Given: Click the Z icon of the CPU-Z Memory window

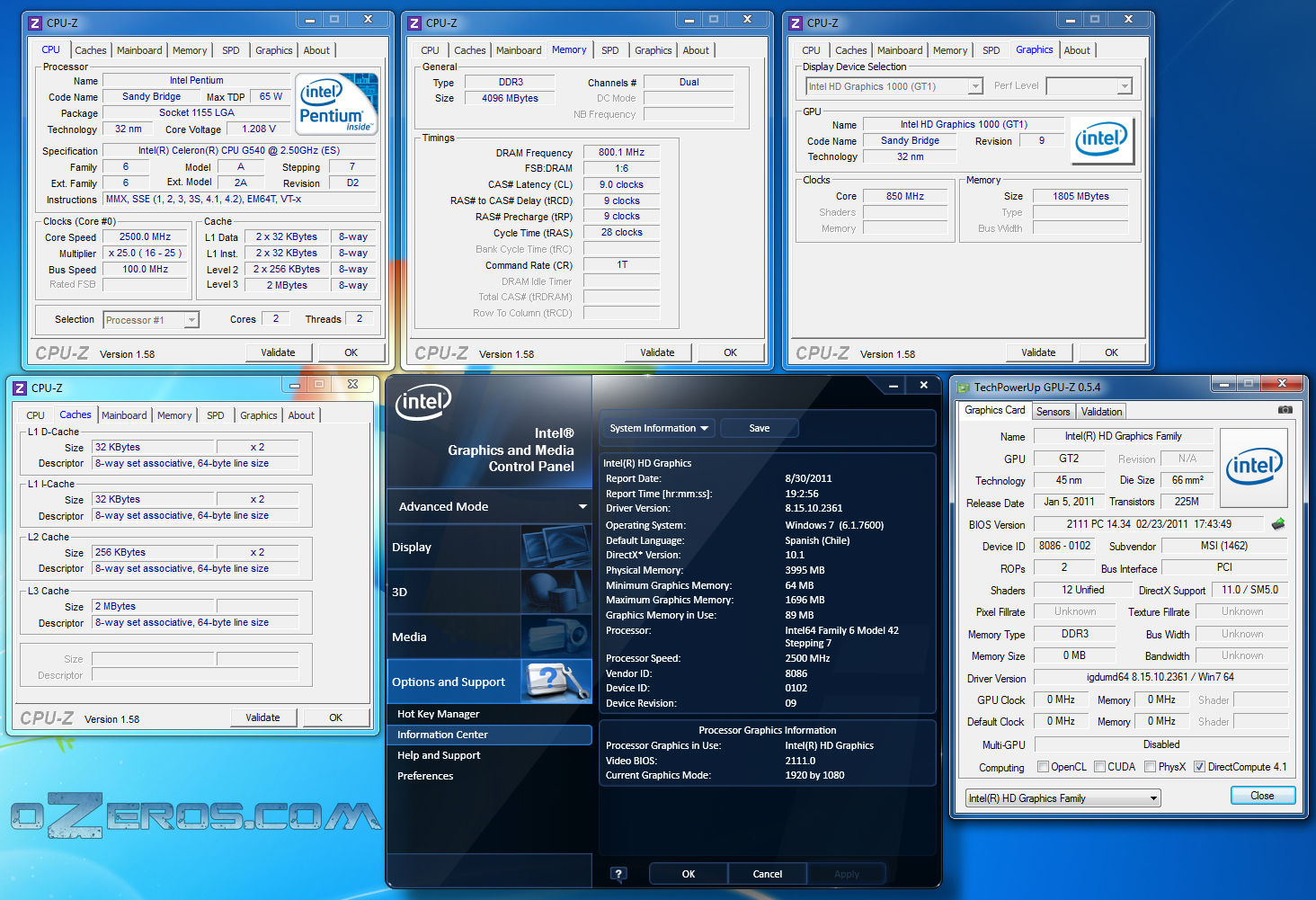Looking at the screenshot, I should pyautogui.click(x=413, y=22).
